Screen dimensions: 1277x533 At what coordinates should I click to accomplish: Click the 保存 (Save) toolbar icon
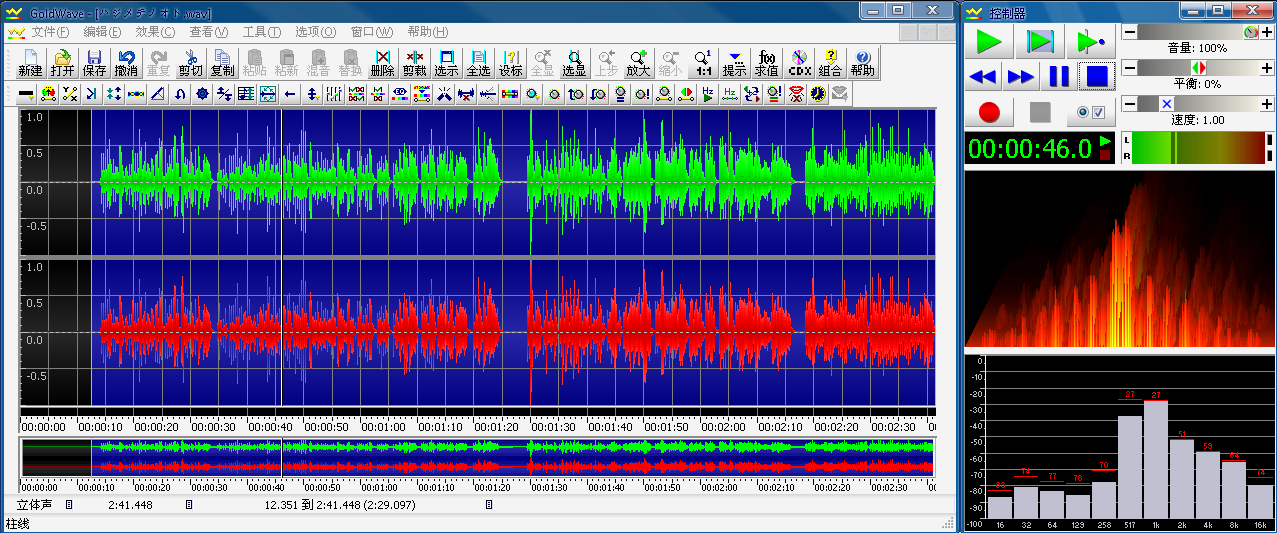pos(94,63)
